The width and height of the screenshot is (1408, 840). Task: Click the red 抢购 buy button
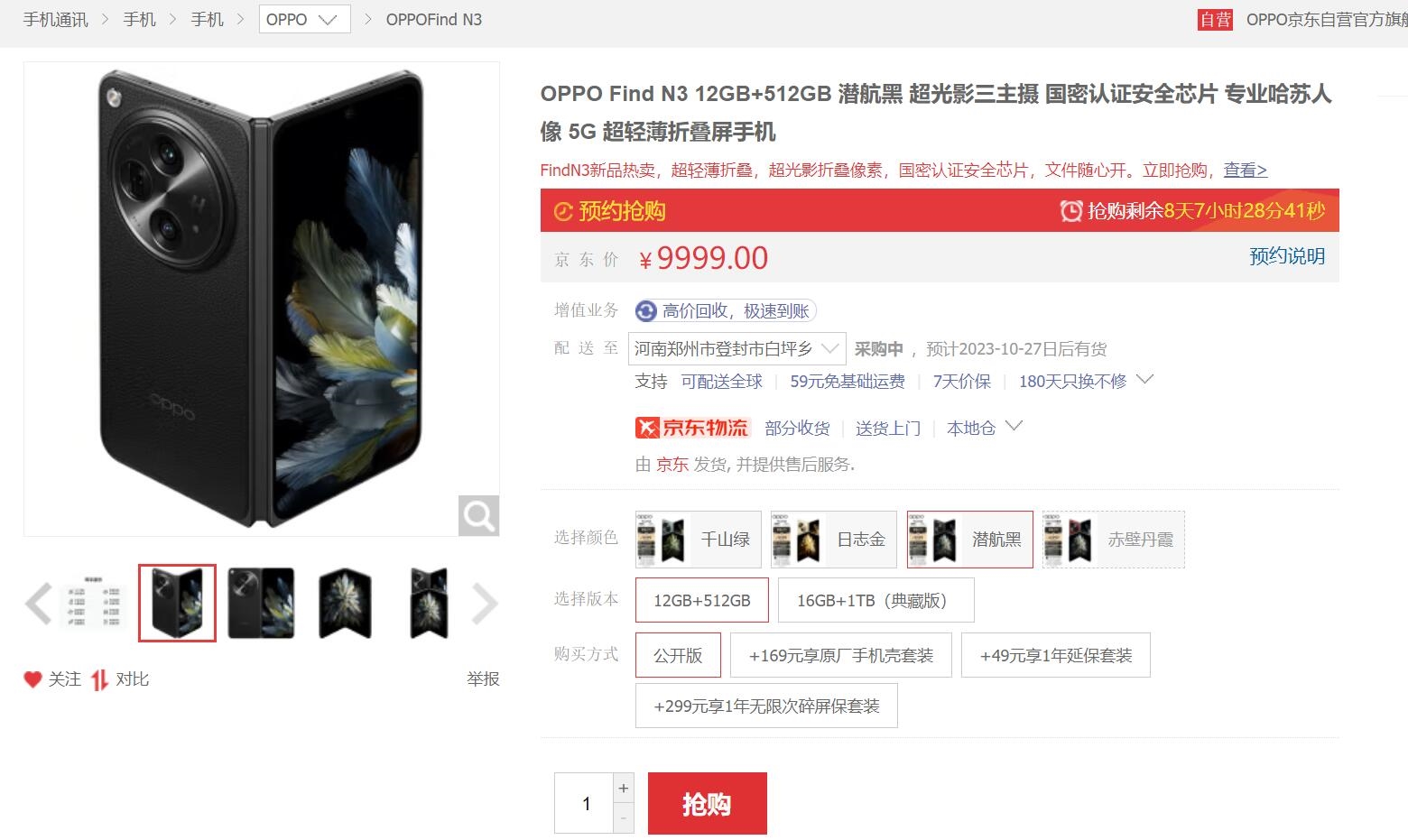pyautogui.click(x=708, y=803)
